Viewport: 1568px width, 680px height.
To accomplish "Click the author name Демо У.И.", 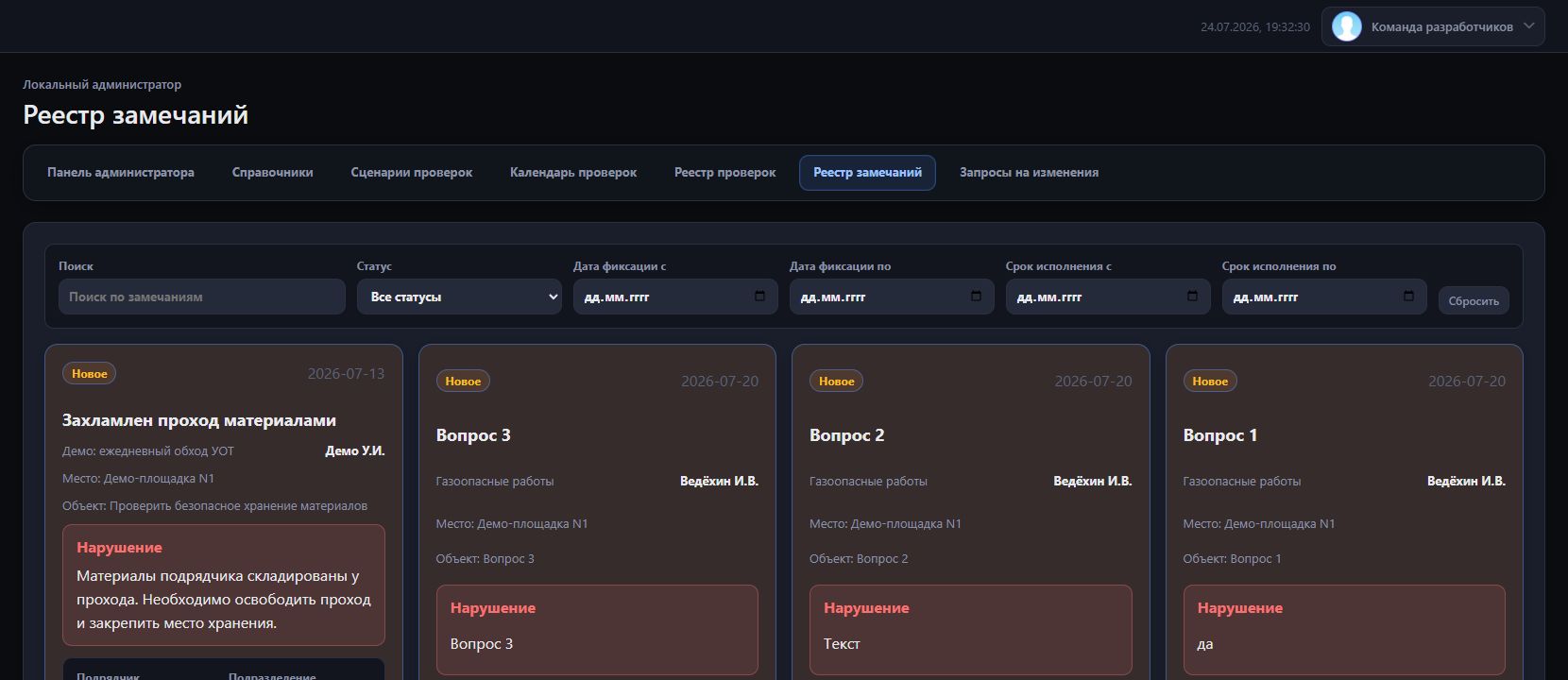I will (x=355, y=451).
